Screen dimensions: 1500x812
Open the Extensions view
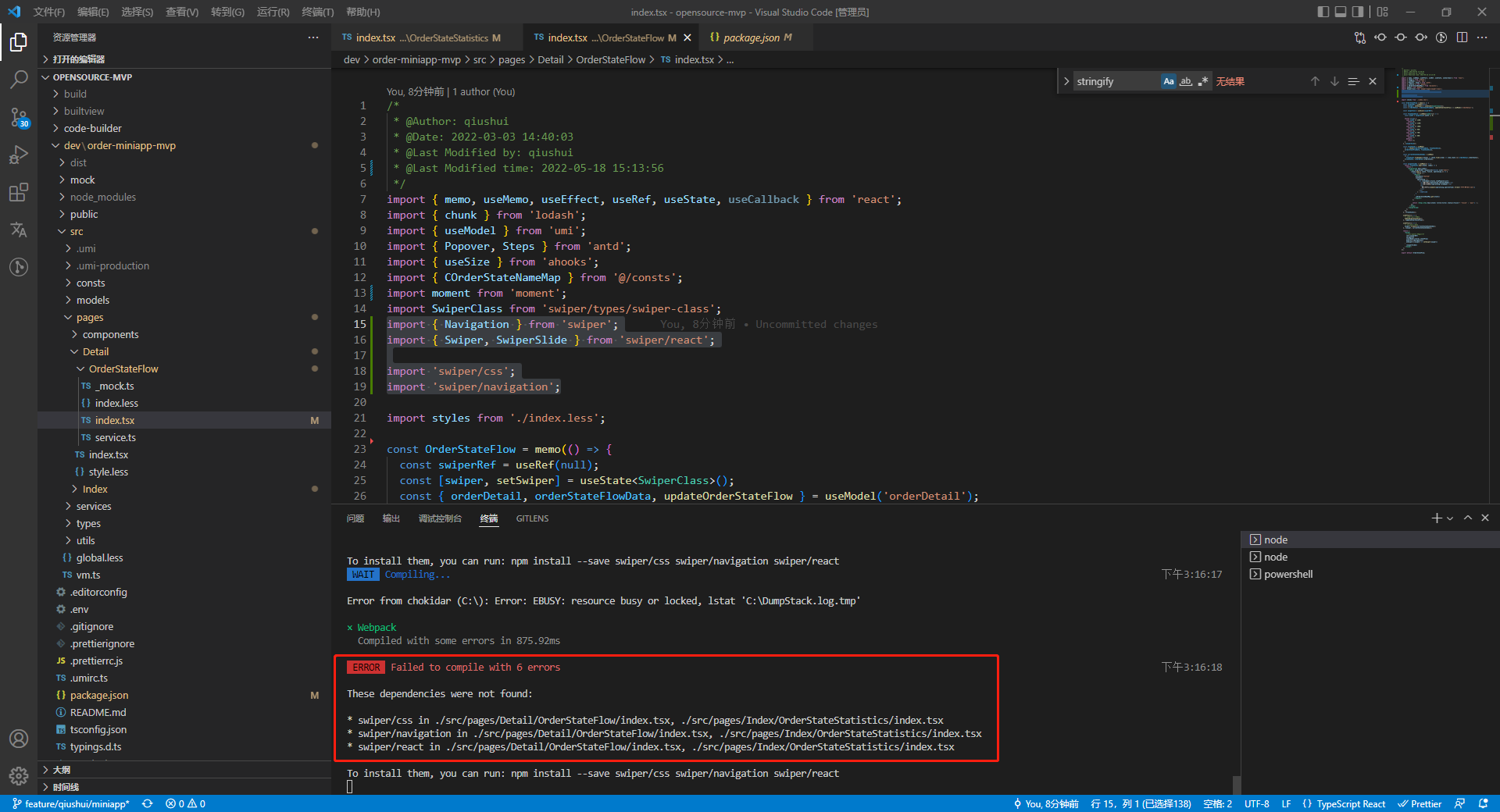pyautogui.click(x=19, y=192)
